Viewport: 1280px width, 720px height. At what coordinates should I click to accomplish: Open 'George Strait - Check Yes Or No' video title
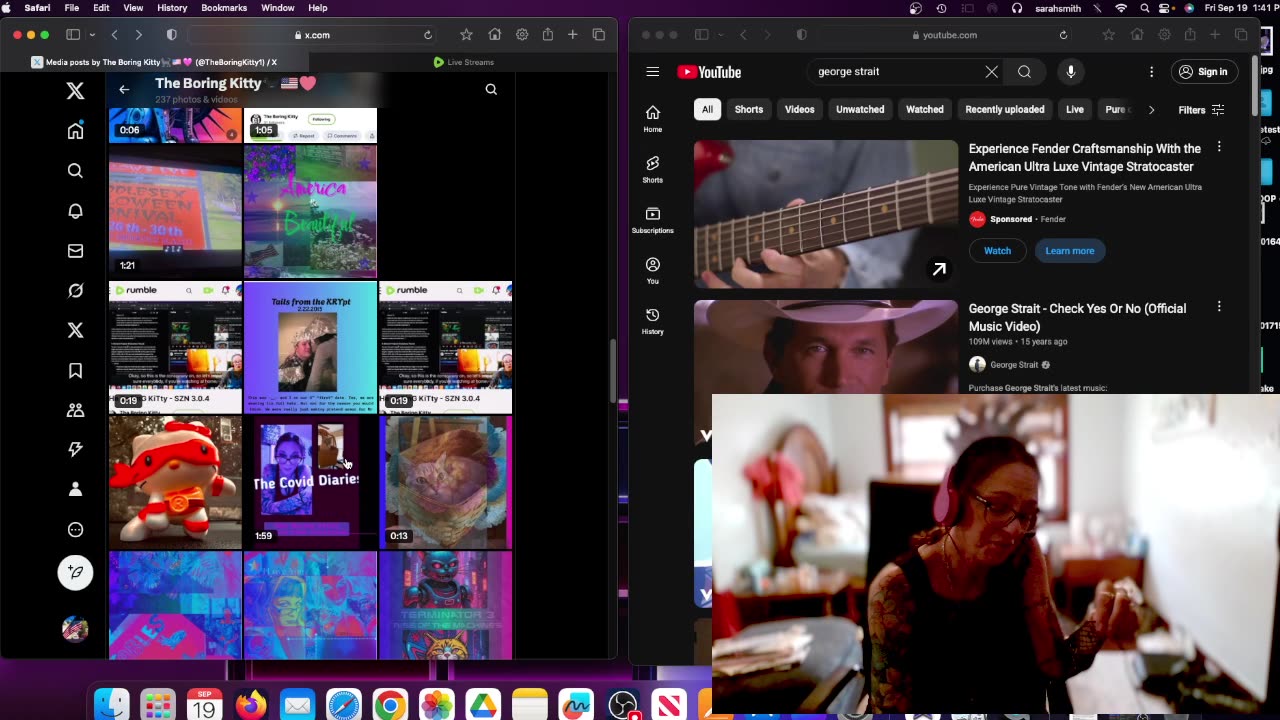click(1078, 317)
